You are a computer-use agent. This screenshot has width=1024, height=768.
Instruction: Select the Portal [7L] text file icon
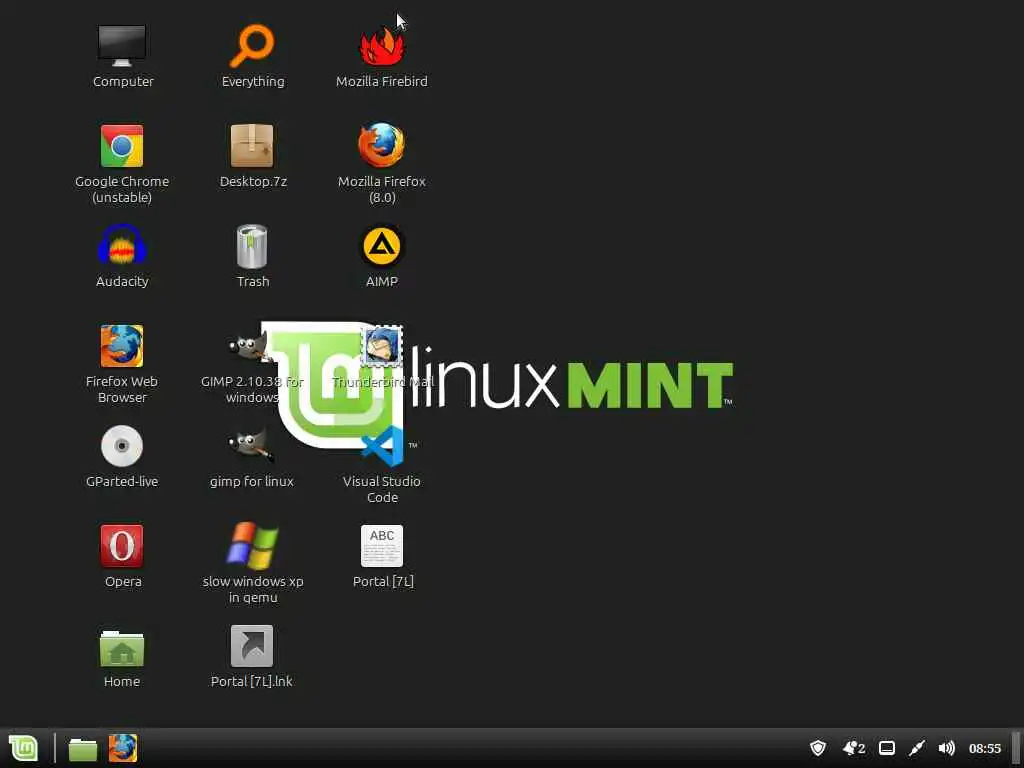pos(382,546)
